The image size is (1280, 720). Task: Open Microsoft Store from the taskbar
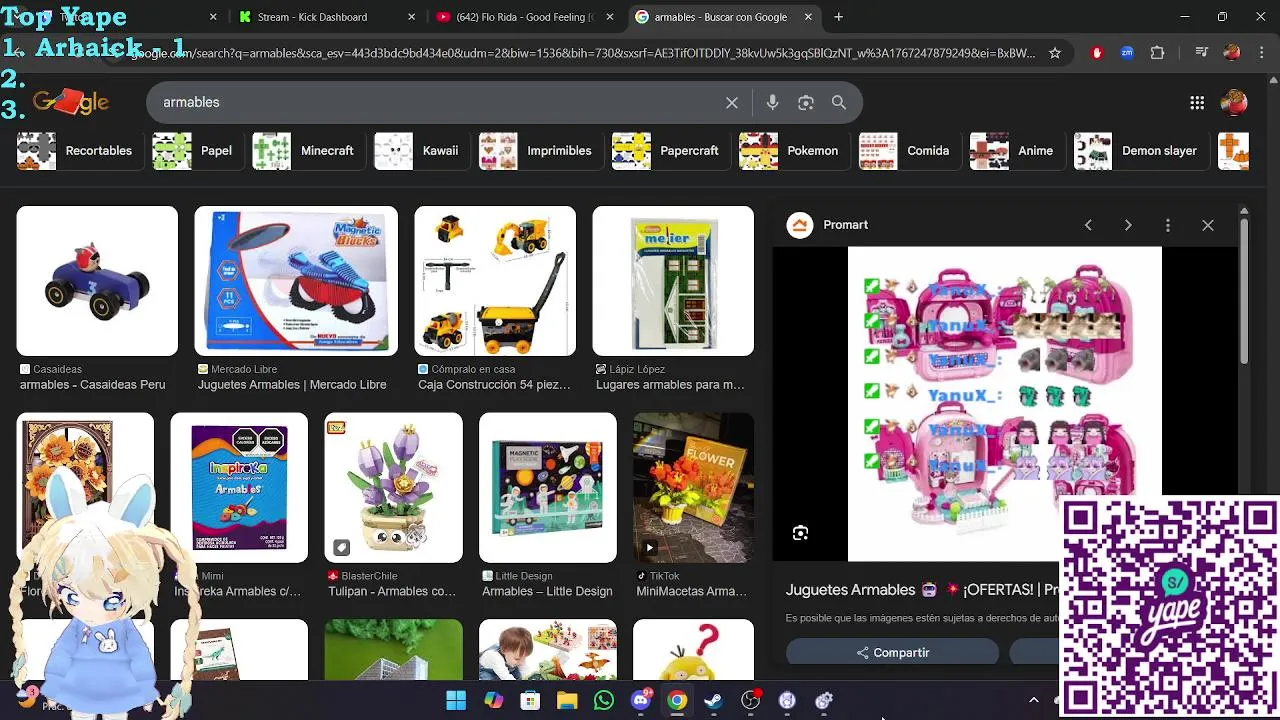click(x=530, y=700)
